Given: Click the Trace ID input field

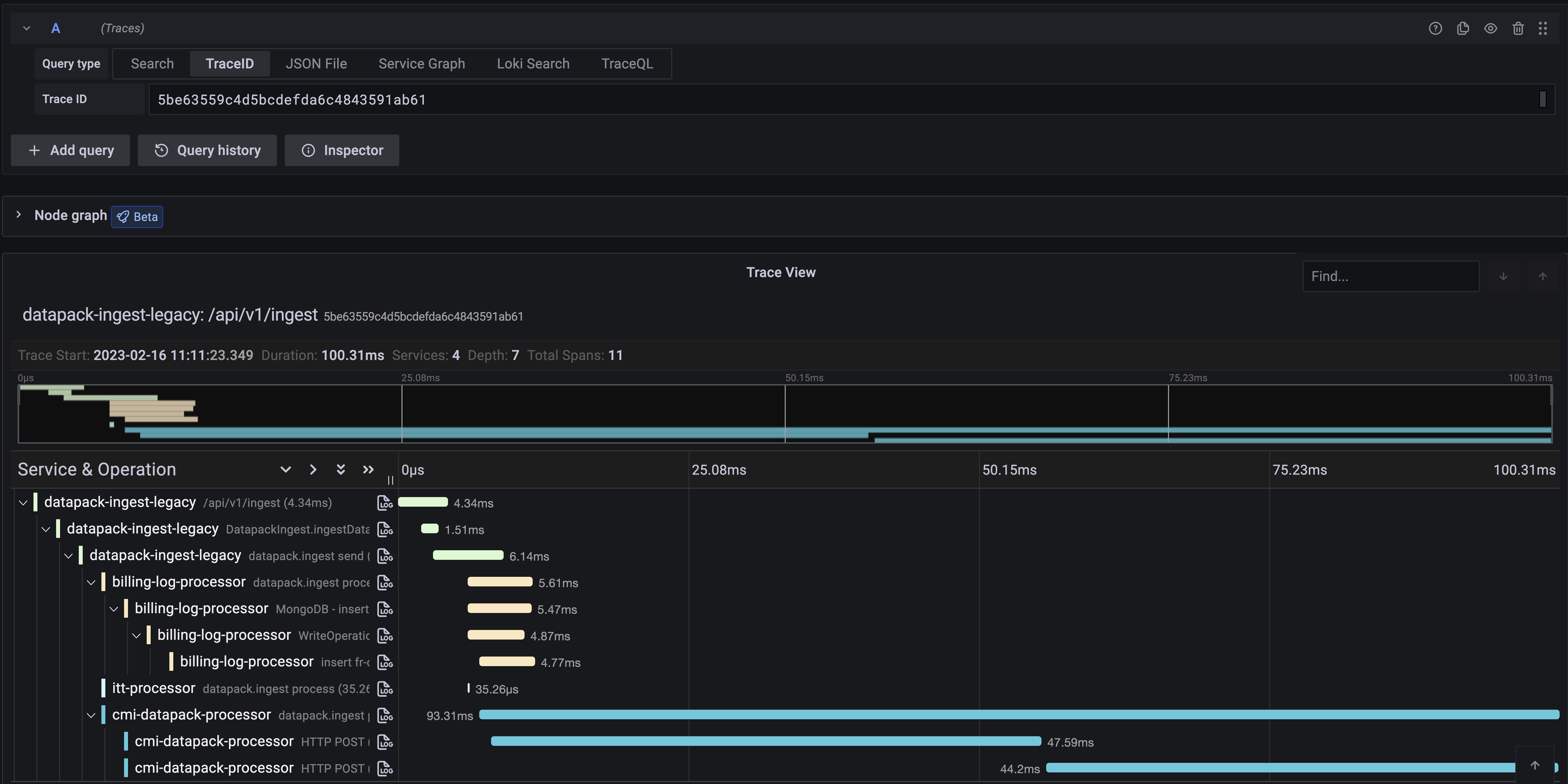Looking at the screenshot, I should 851,99.
